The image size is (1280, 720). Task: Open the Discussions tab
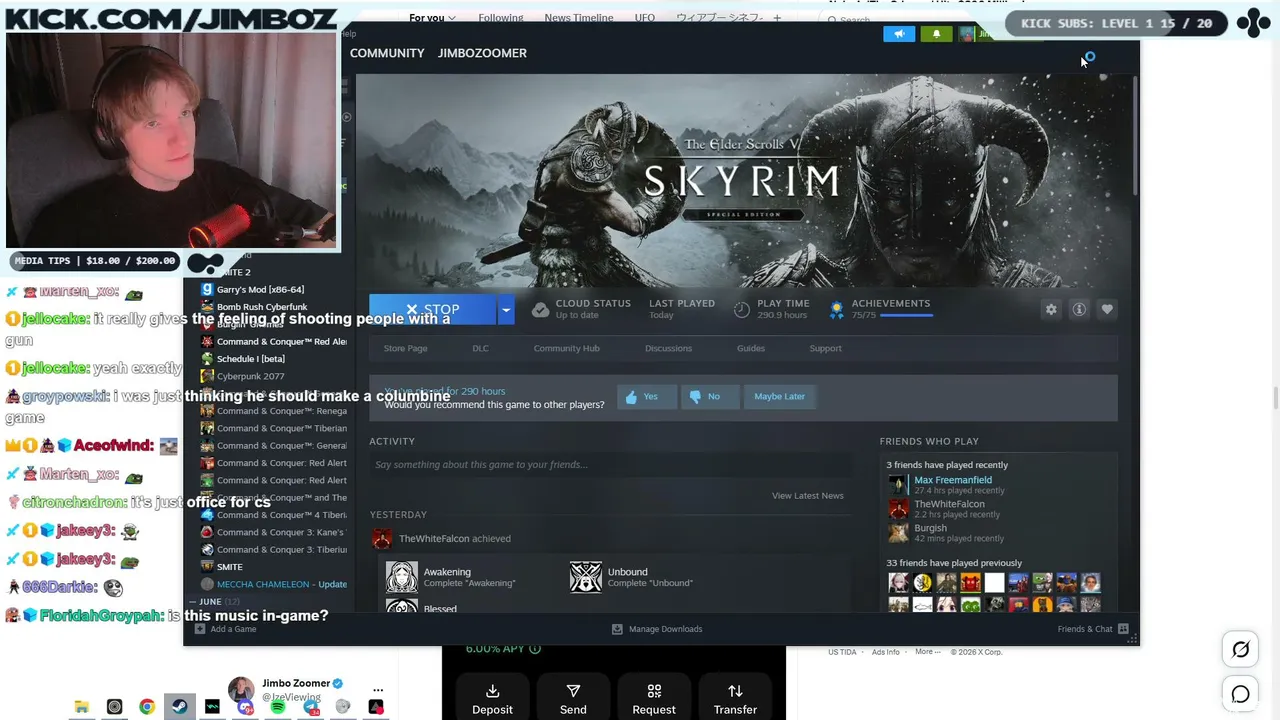(668, 348)
